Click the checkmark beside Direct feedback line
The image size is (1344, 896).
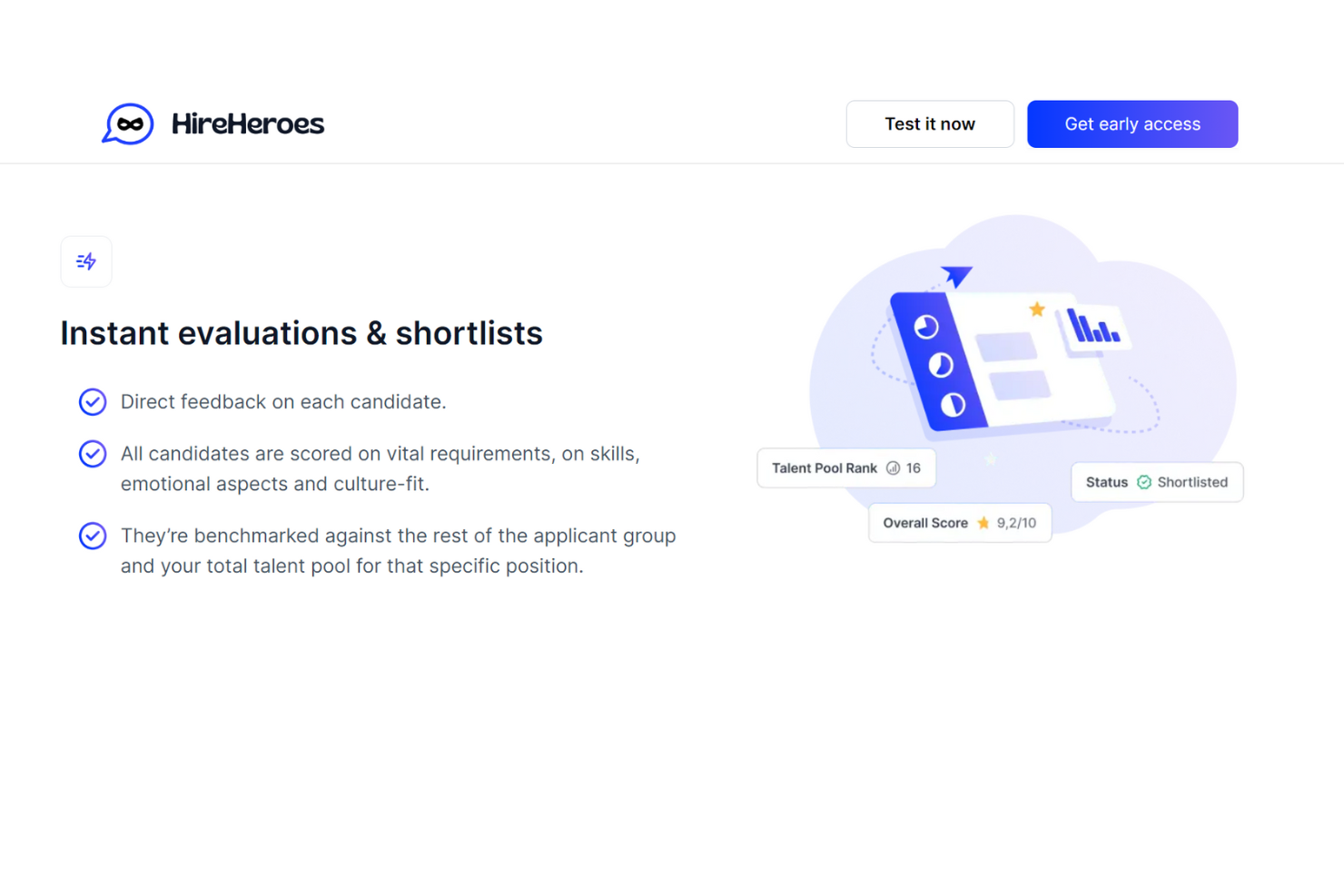pyautogui.click(x=93, y=401)
